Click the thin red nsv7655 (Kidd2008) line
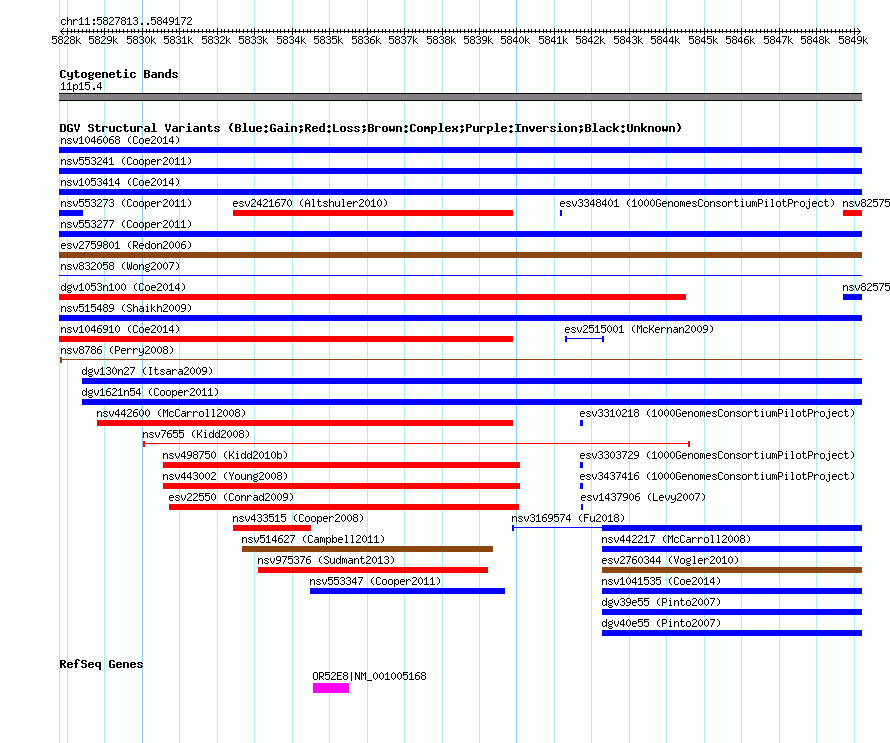 coord(416,444)
